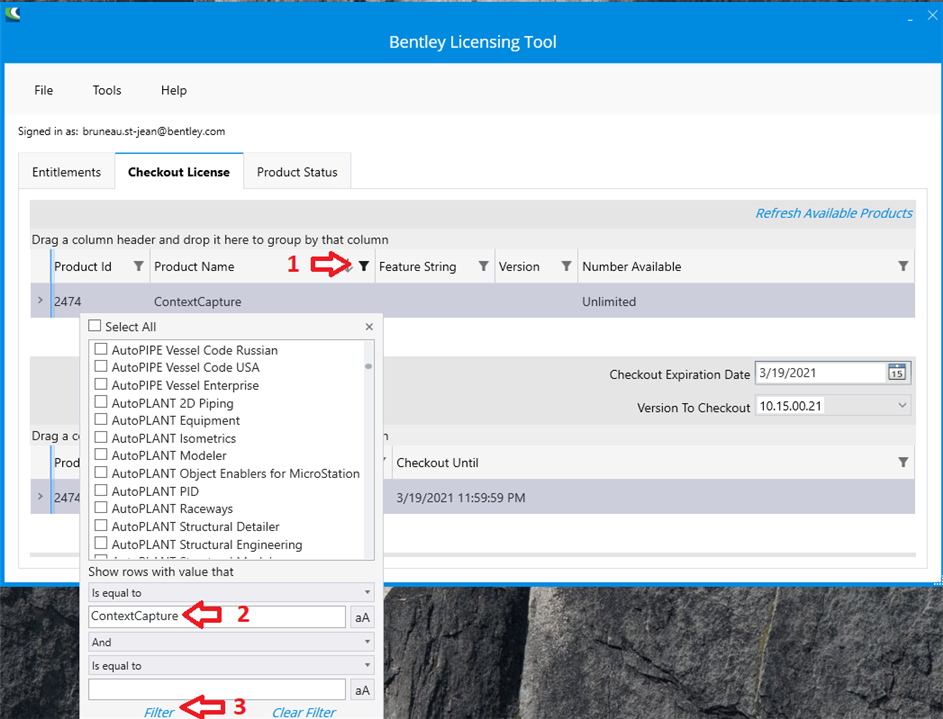The image size is (943, 719).
Task: Open the first 'Is equal to' condition dropdown
Action: pos(232,592)
